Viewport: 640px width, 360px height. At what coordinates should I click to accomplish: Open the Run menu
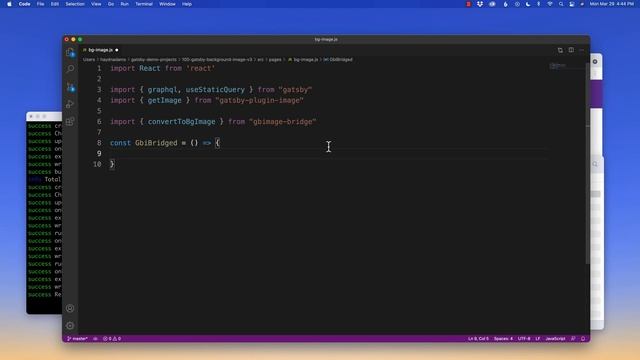coord(124,4)
